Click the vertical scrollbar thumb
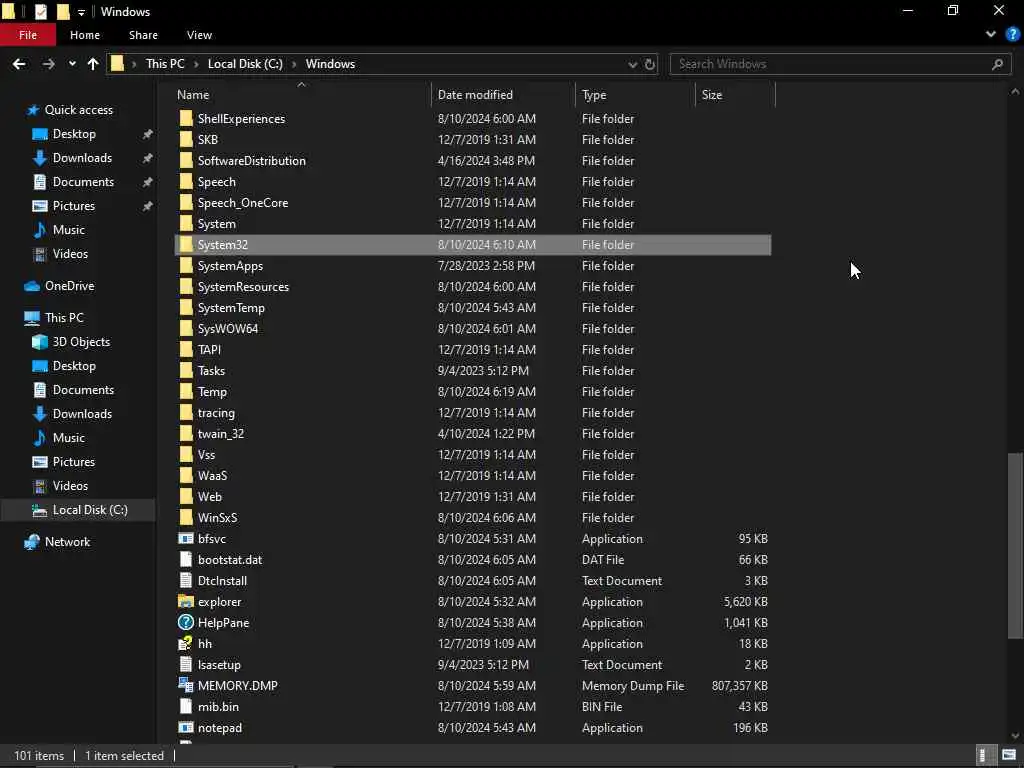 [1015, 545]
